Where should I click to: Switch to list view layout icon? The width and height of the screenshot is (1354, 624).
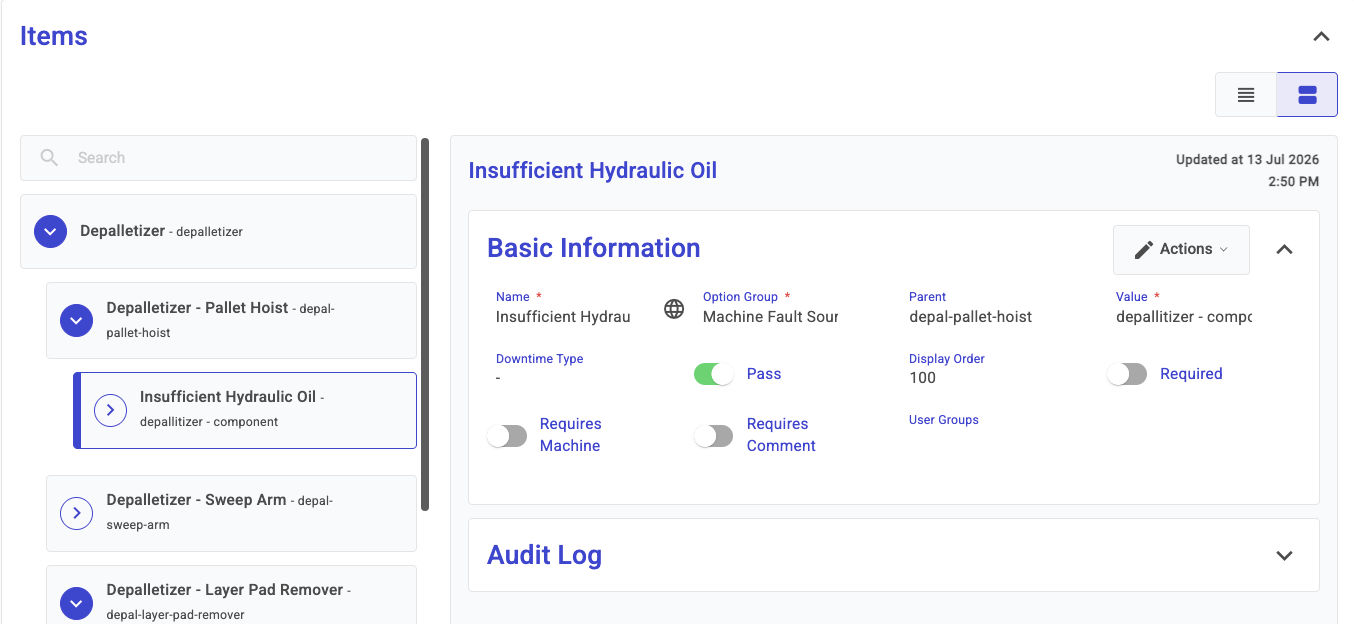pyautogui.click(x=1246, y=95)
